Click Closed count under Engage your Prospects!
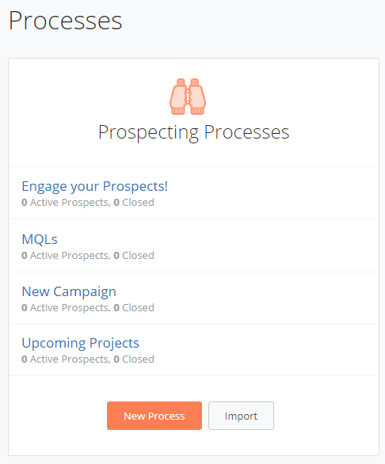The width and height of the screenshot is (385, 464). [x=134, y=202]
